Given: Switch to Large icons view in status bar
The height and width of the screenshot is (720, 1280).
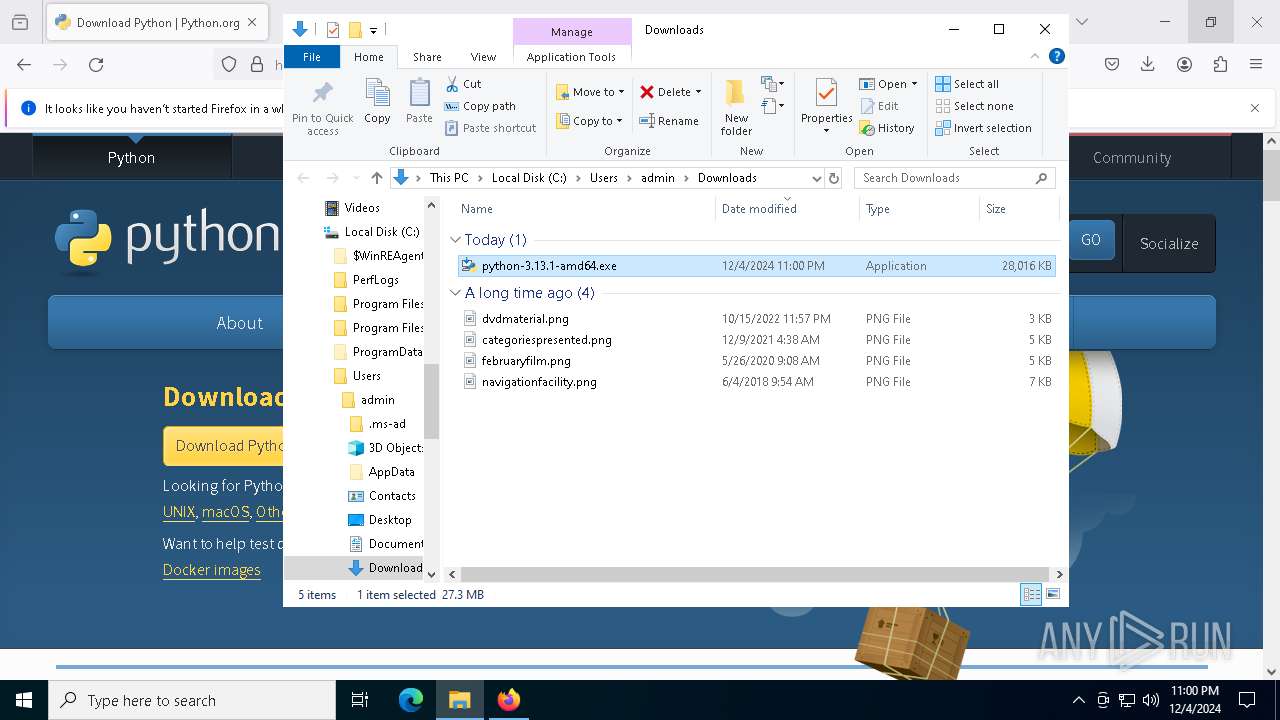Looking at the screenshot, I should pos(1052,595).
